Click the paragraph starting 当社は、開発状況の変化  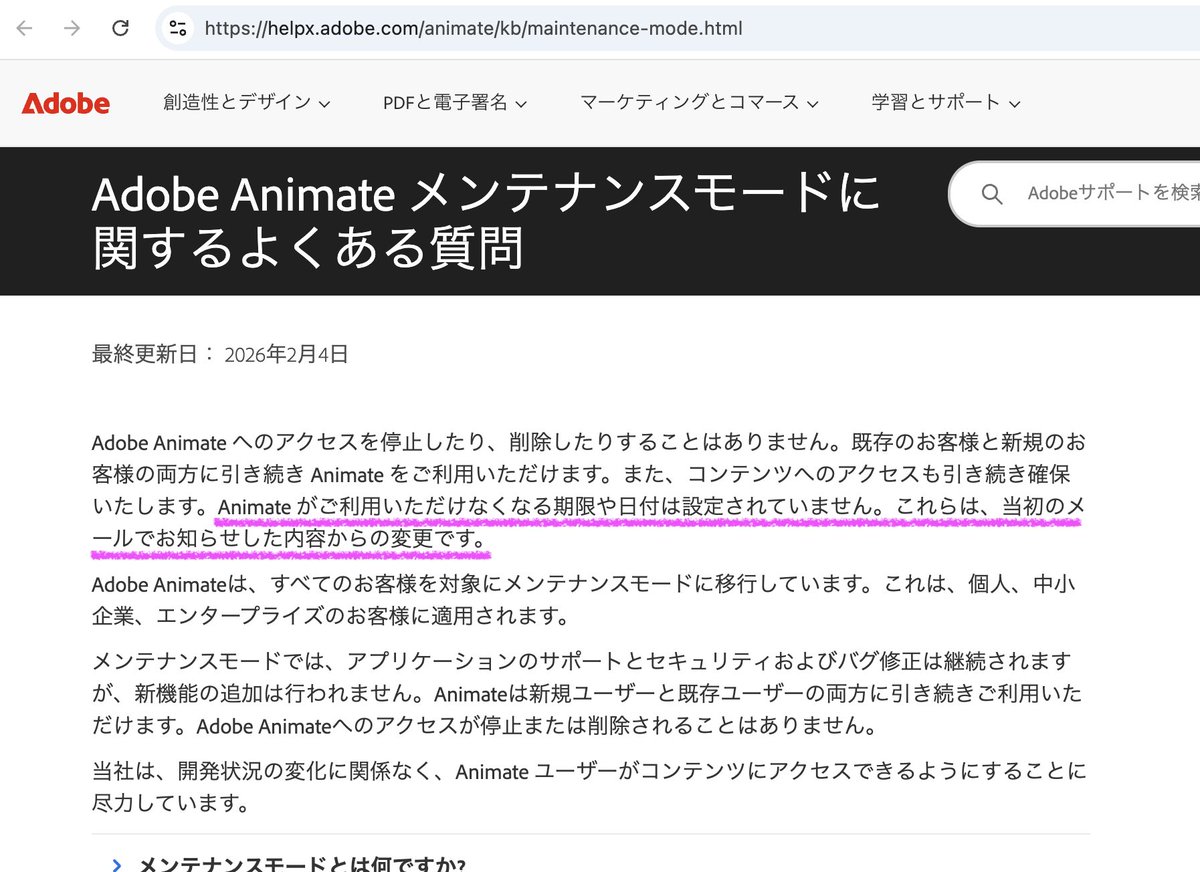tap(588, 786)
